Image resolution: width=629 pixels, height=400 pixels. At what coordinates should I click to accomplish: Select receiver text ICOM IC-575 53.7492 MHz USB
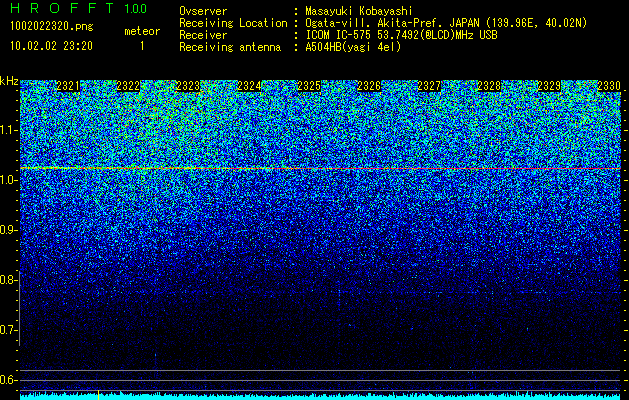click(401, 35)
